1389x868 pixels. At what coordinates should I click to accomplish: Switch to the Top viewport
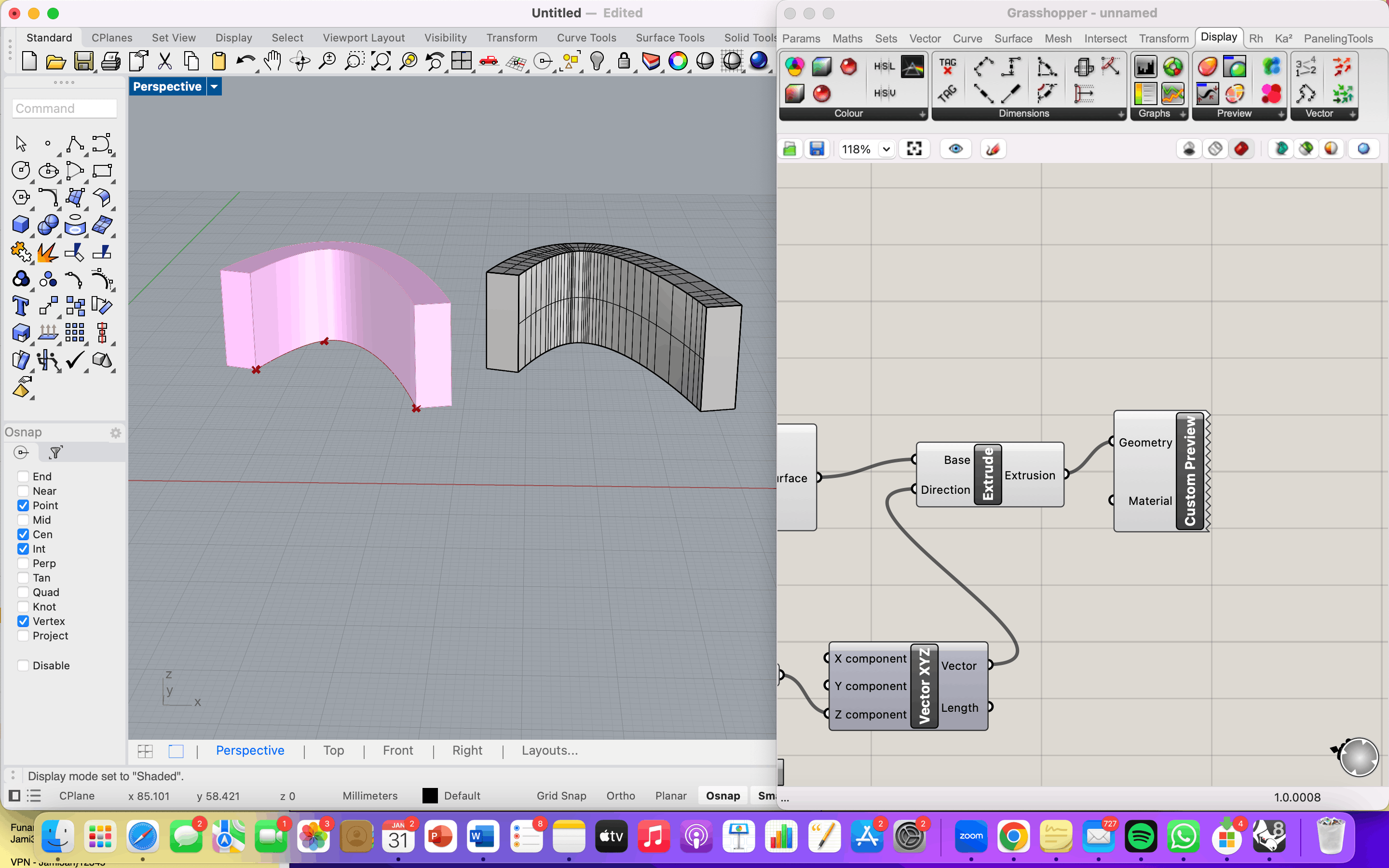tap(333, 750)
